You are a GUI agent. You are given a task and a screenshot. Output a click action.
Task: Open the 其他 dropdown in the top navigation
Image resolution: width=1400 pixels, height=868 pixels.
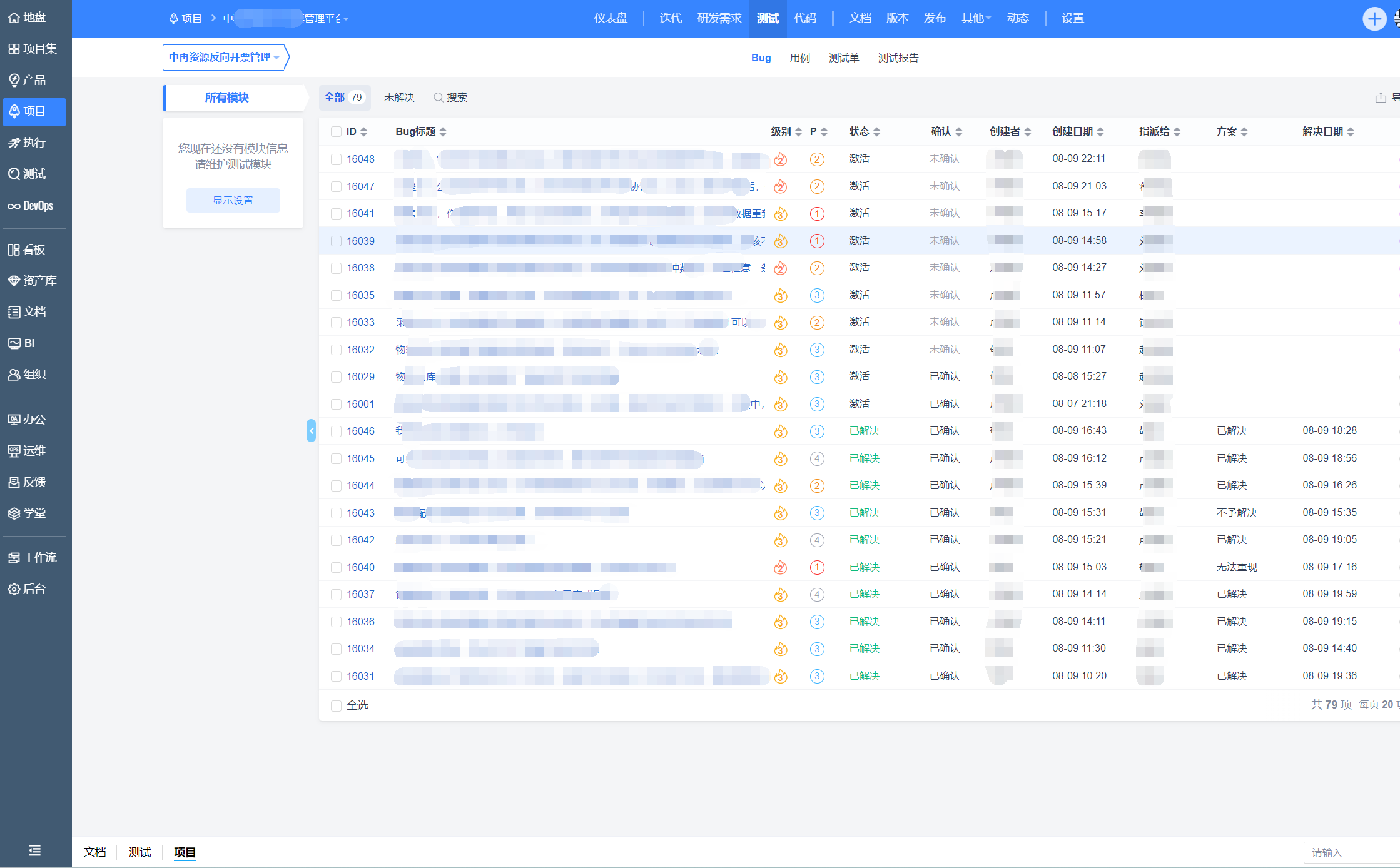tap(975, 18)
